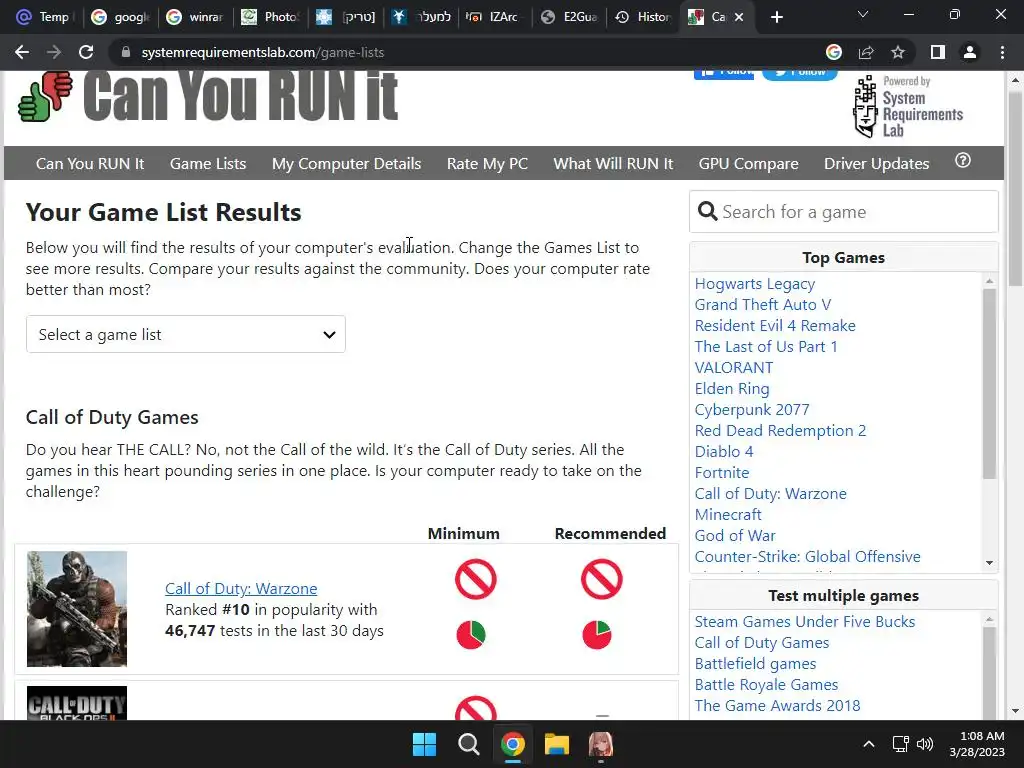Open Steam Games Under Five Bucks list
The height and width of the screenshot is (768, 1024).
pyautogui.click(x=805, y=622)
